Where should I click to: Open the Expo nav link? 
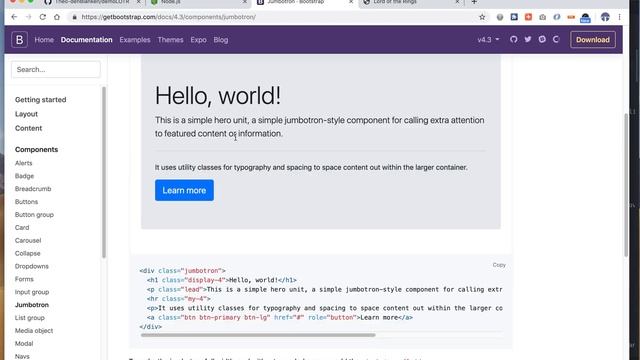coord(198,40)
